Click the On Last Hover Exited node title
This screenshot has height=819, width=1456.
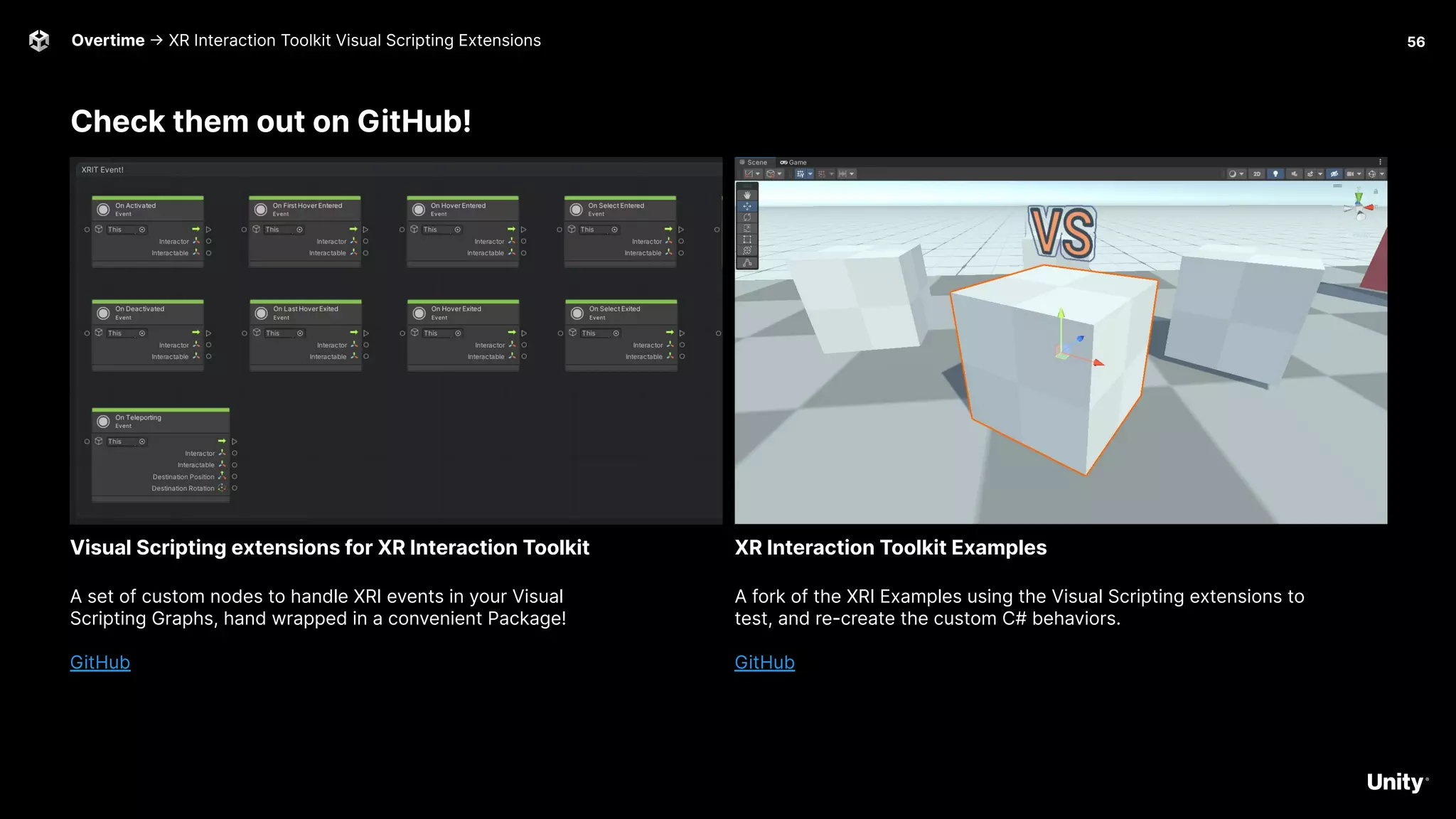[306, 309]
